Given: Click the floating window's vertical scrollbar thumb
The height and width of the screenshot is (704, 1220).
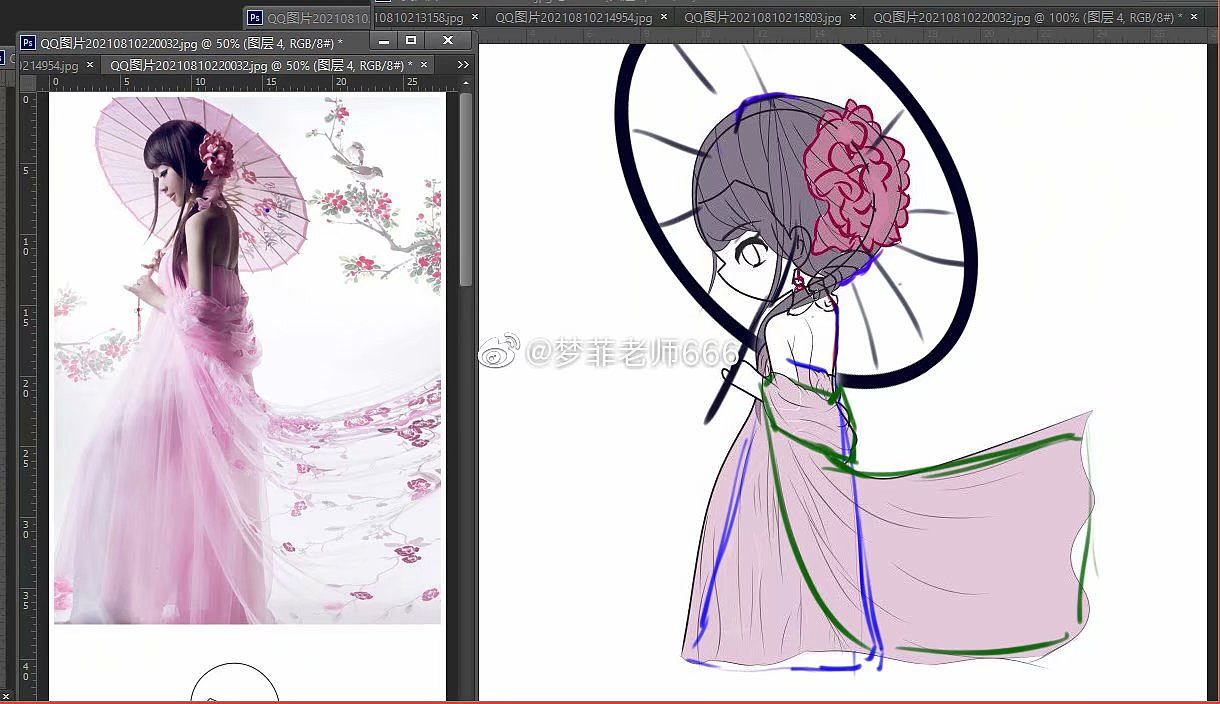Looking at the screenshot, I should (x=466, y=190).
